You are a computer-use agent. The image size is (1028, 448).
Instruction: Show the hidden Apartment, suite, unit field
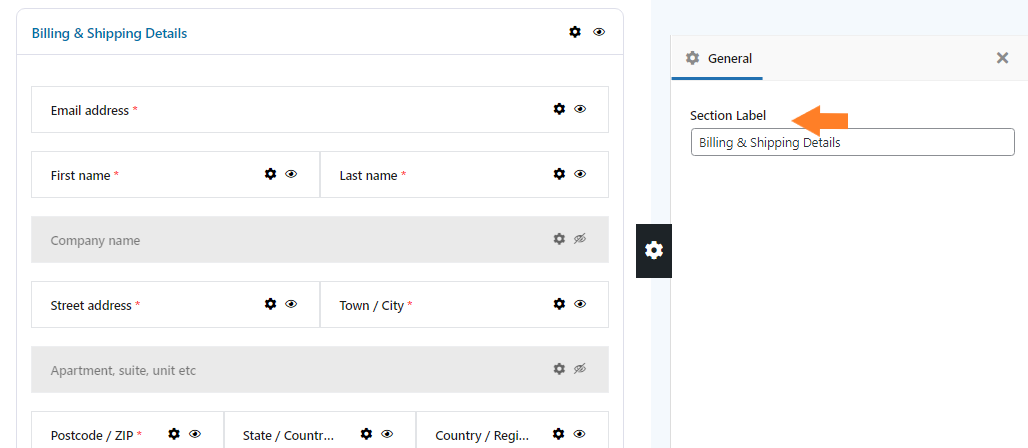pyautogui.click(x=580, y=369)
